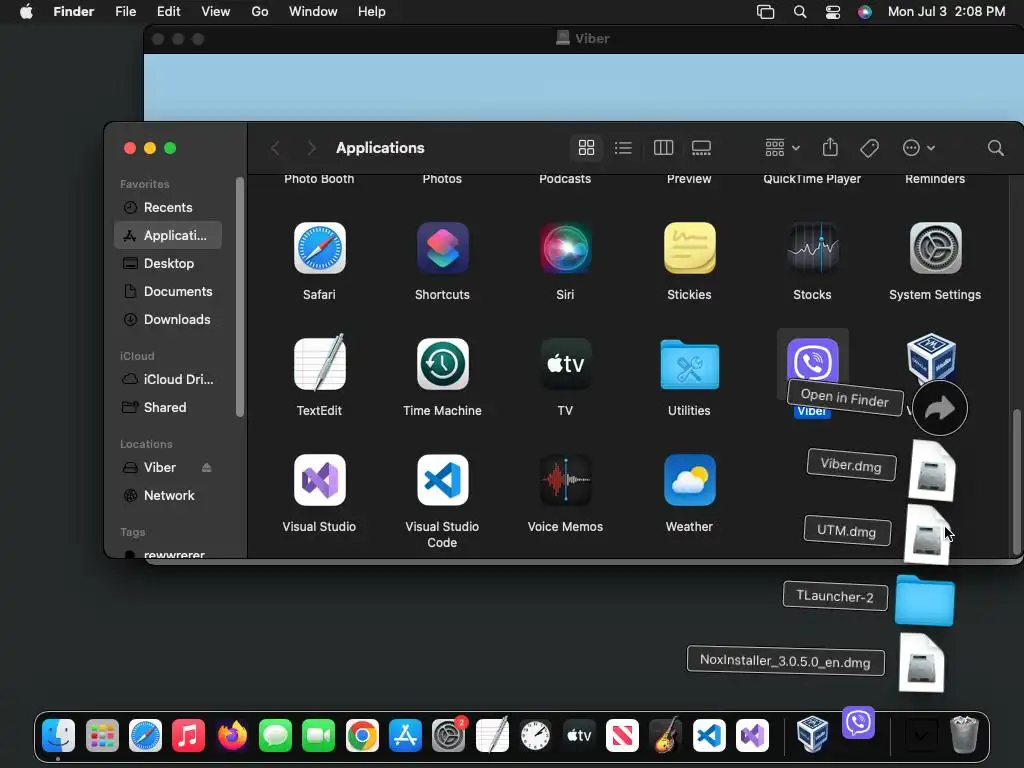
Task: Open the group-by dropdown in Finder toolbar
Action: coord(782,148)
